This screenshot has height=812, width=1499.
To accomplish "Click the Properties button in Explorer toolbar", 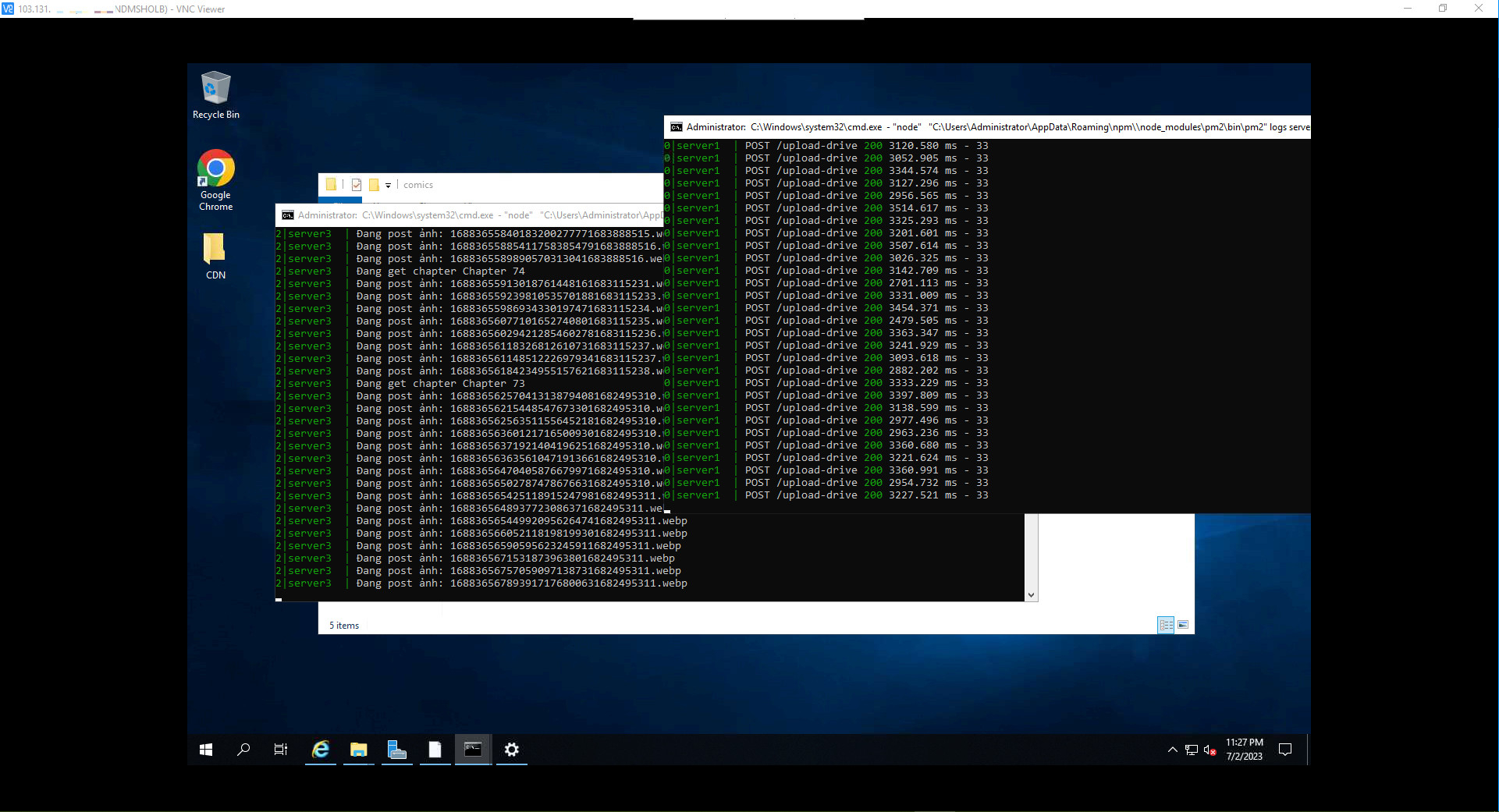I will 357,185.
